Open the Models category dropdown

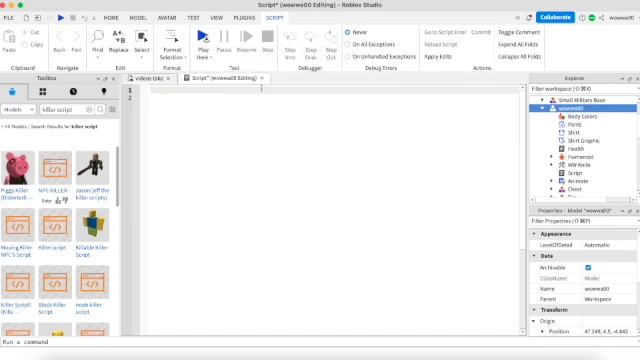(19, 109)
